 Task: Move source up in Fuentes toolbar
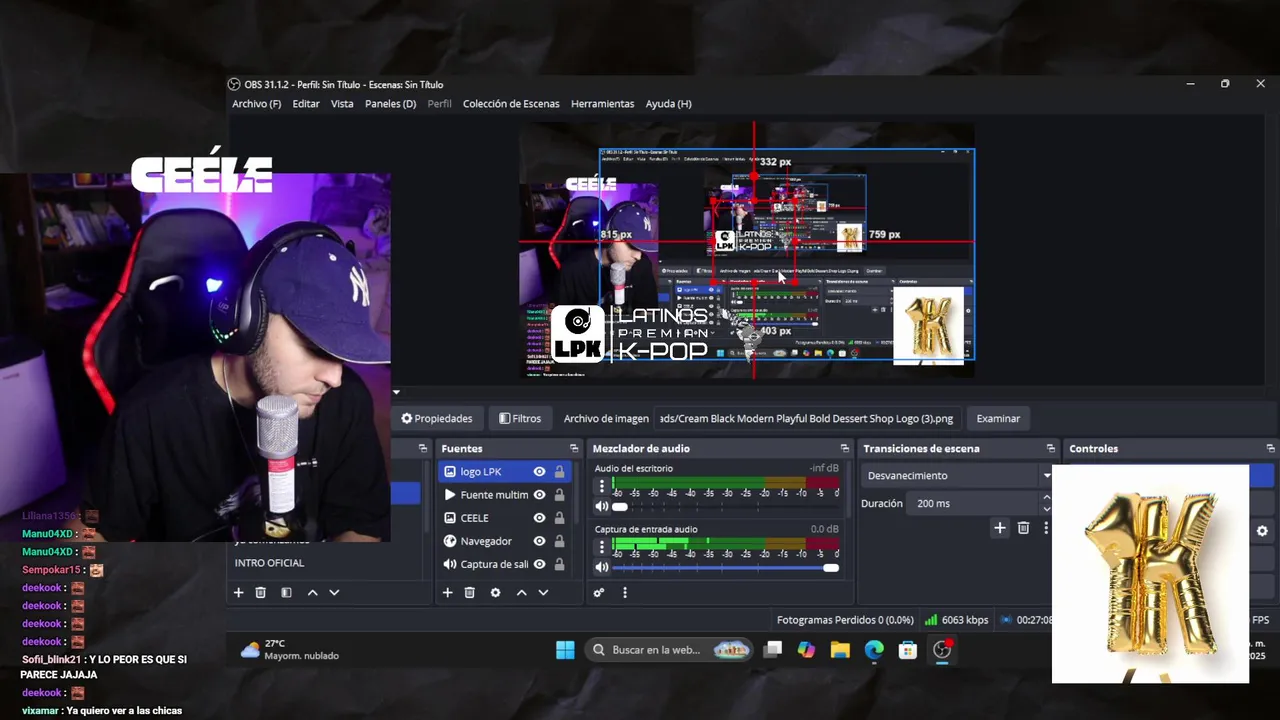coord(521,593)
